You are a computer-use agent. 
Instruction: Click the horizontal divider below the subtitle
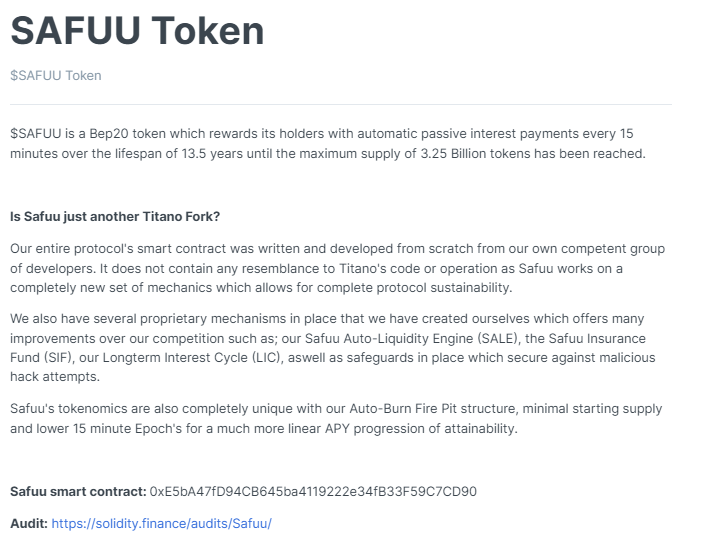coord(341,104)
